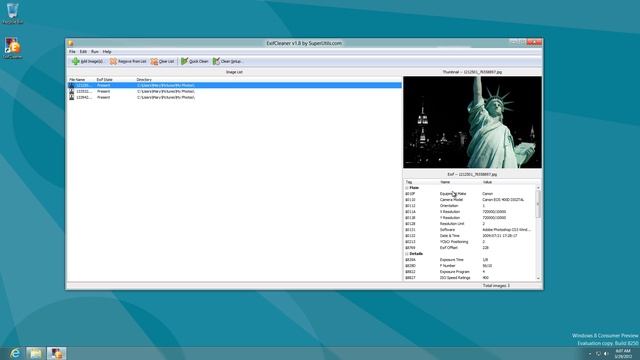Click the ExifCleaner taskbar icon
The image size is (640, 360).
(56, 353)
